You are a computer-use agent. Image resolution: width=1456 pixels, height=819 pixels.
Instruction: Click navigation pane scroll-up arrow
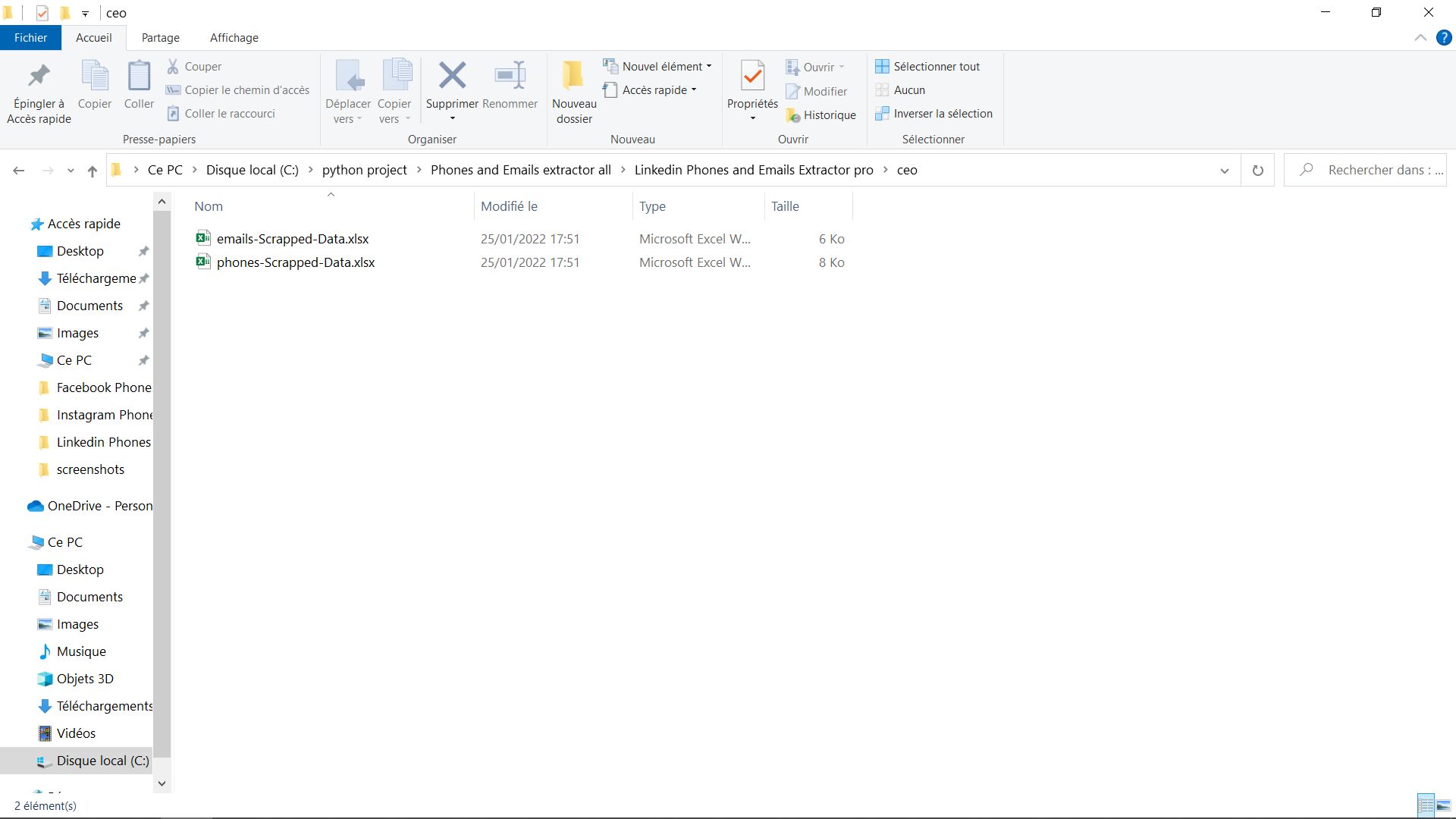pyautogui.click(x=162, y=202)
